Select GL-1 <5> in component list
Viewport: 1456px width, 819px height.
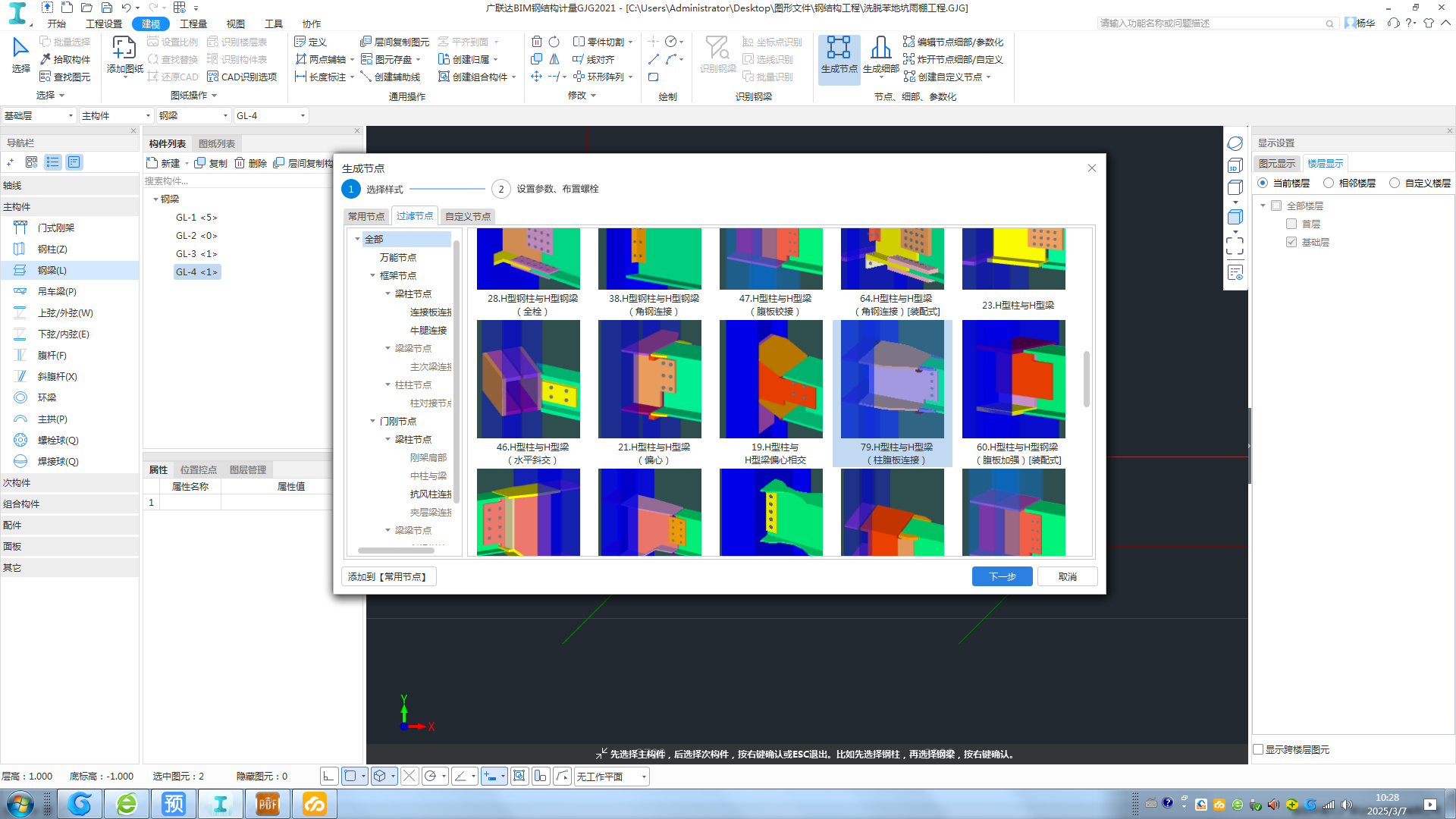pyautogui.click(x=196, y=218)
